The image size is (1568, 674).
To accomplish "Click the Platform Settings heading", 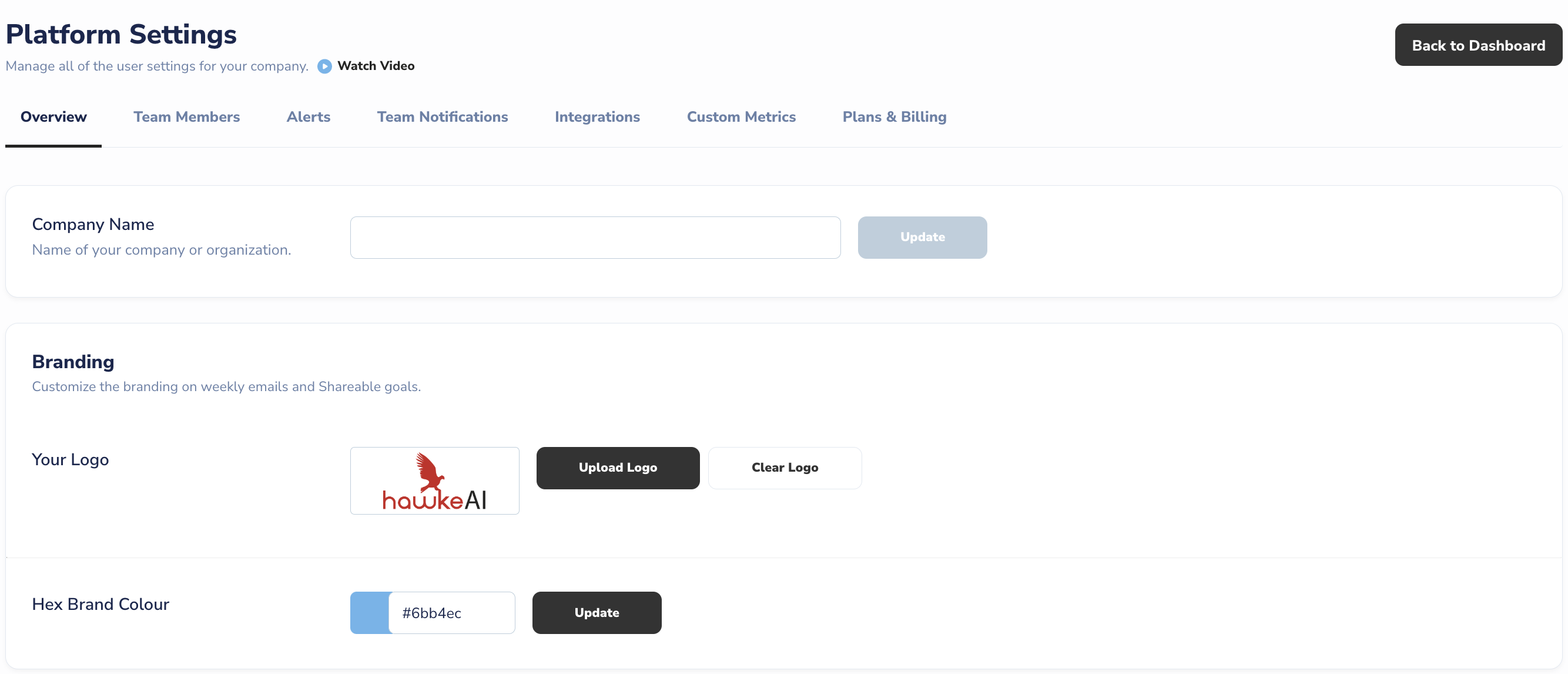I will click(121, 34).
